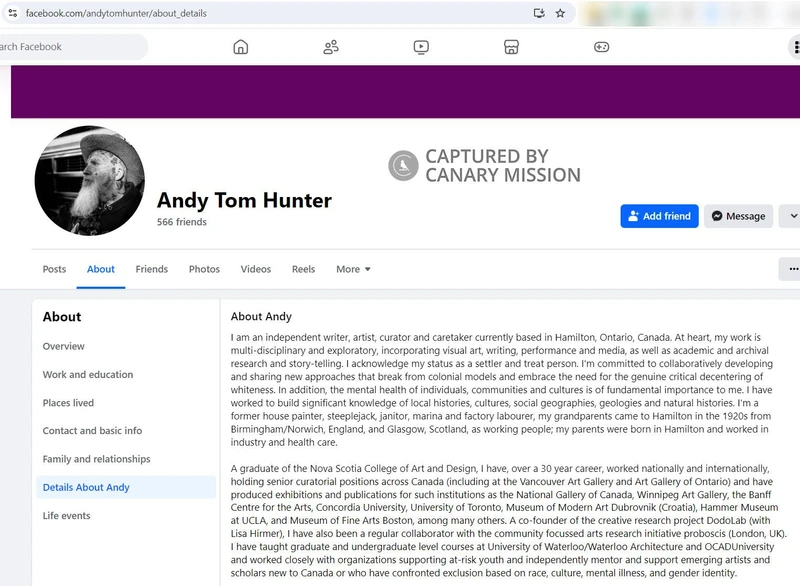Click the install app icon in address bar
Image resolution: width=800 pixels, height=586 pixels.
pyautogui.click(x=539, y=13)
